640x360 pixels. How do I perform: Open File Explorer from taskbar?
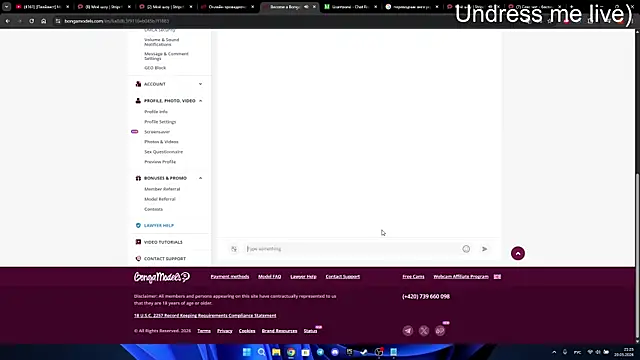(x=276, y=352)
